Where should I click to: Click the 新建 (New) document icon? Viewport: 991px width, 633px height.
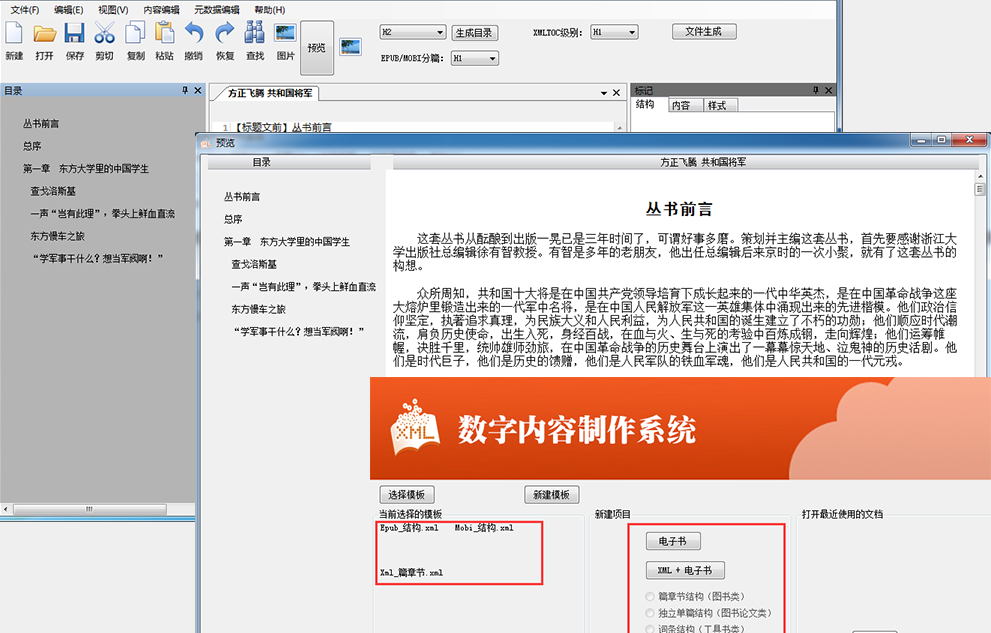(14, 33)
